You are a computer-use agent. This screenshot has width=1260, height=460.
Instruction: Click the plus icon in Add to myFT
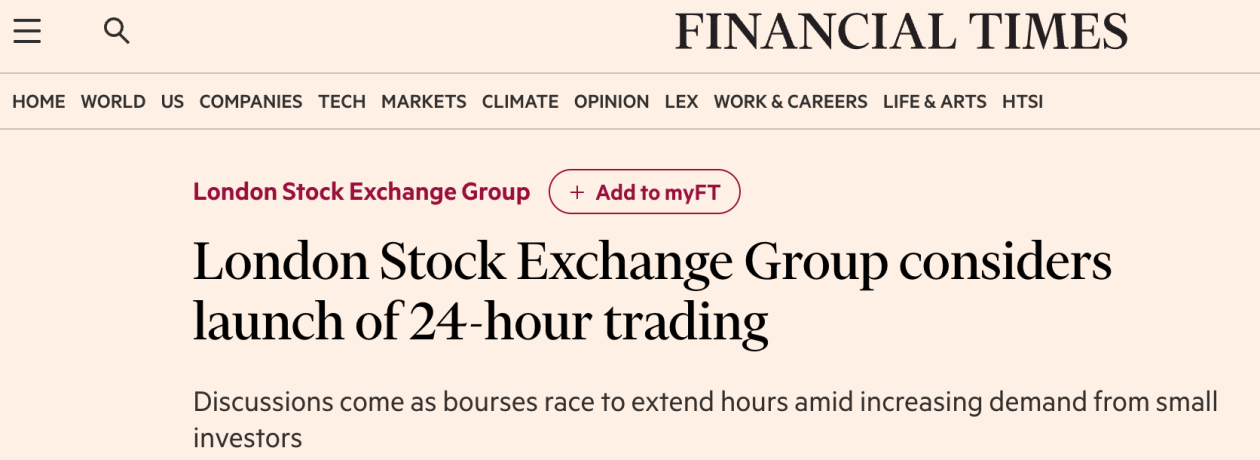coord(577,192)
